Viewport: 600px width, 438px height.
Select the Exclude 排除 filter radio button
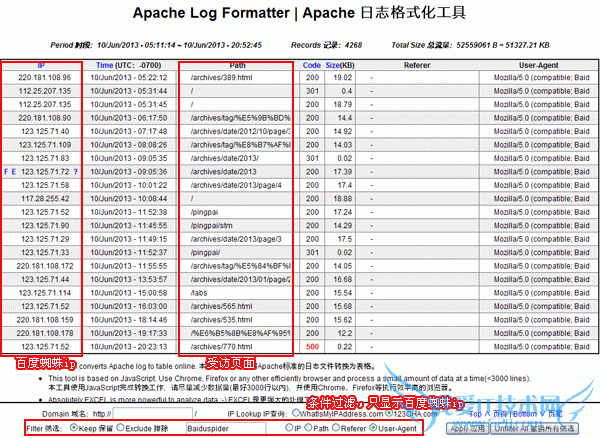120,428
